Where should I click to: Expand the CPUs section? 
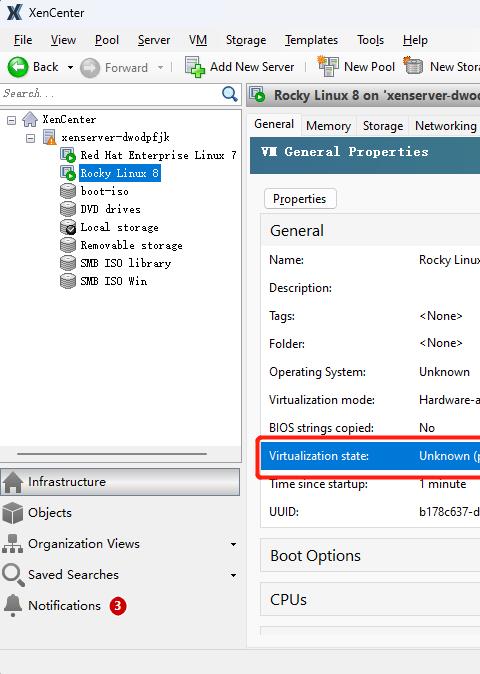click(370, 600)
